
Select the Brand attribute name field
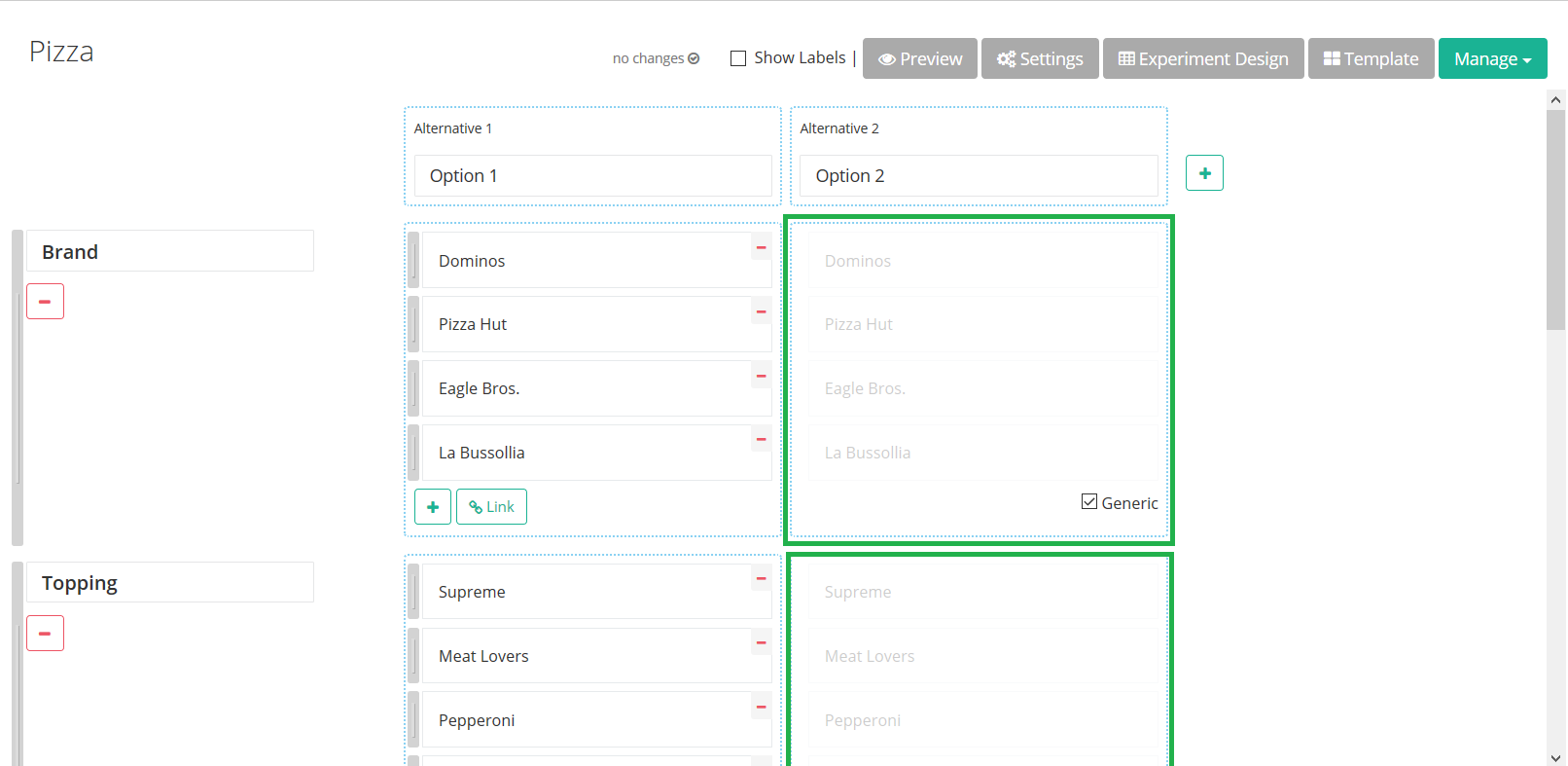pos(170,252)
